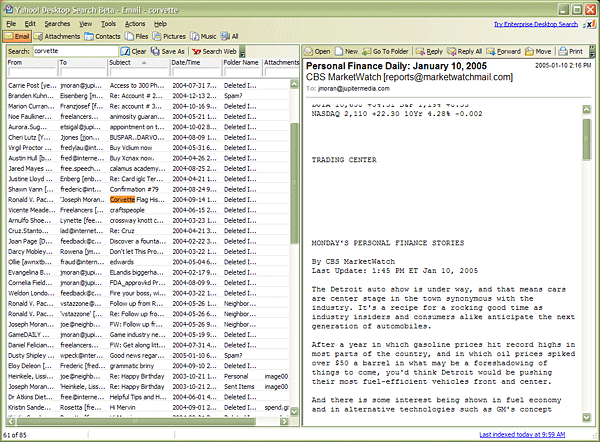Select the Confirmation #79 email
This screenshot has height=442, width=600.
pyautogui.click(x=148, y=189)
